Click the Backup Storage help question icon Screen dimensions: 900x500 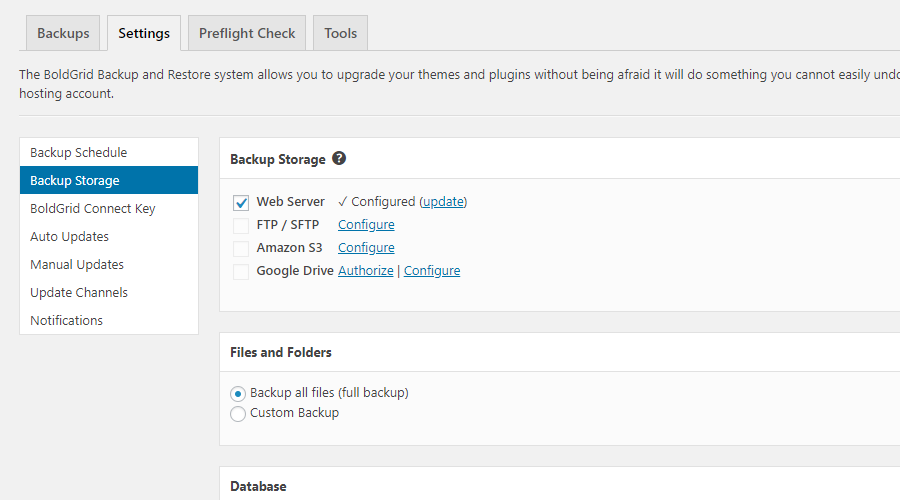(339, 159)
